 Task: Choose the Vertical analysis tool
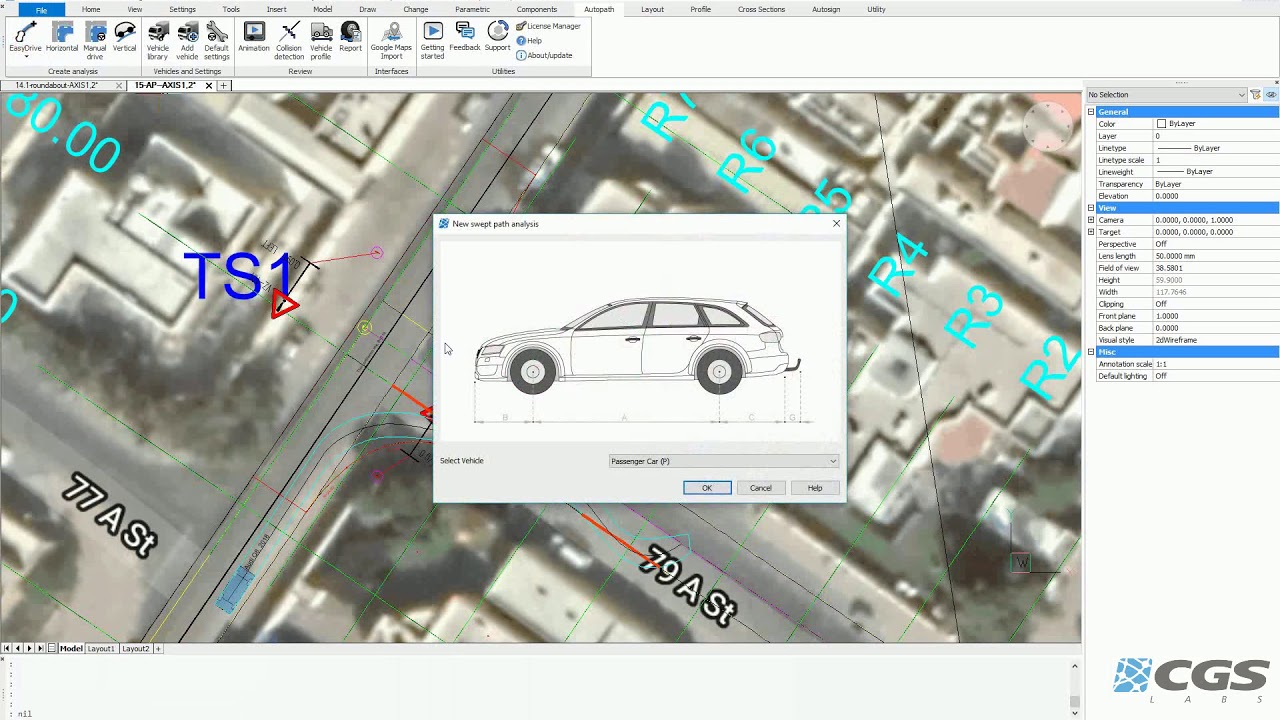click(x=125, y=37)
